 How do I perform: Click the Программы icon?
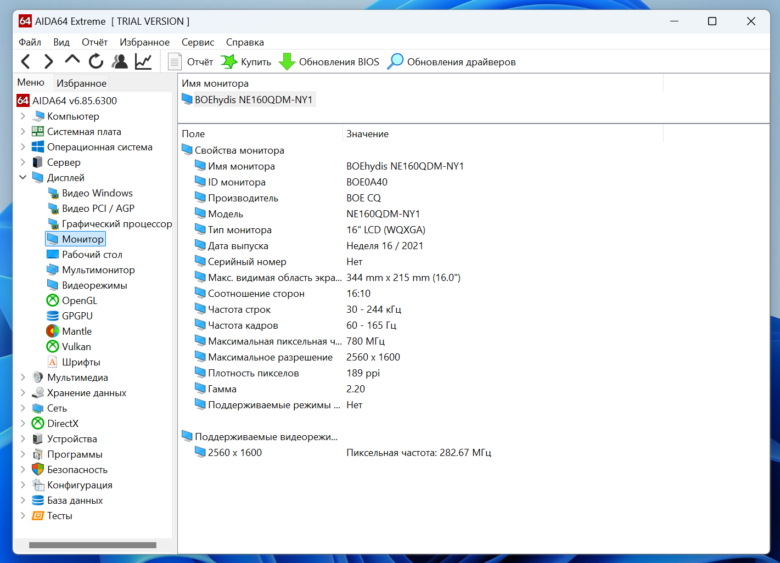click(x=38, y=454)
